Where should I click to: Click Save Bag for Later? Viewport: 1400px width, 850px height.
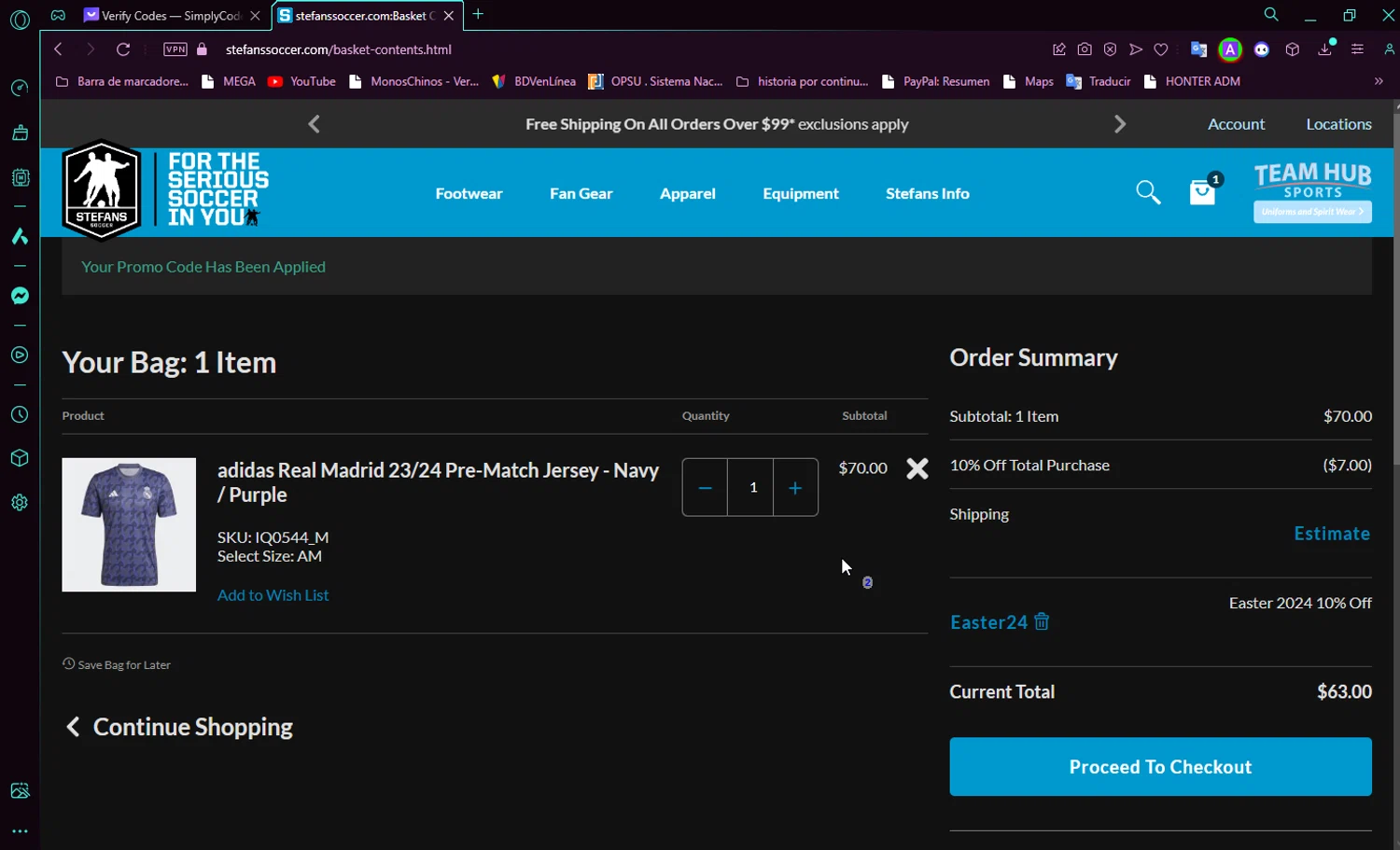[117, 664]
